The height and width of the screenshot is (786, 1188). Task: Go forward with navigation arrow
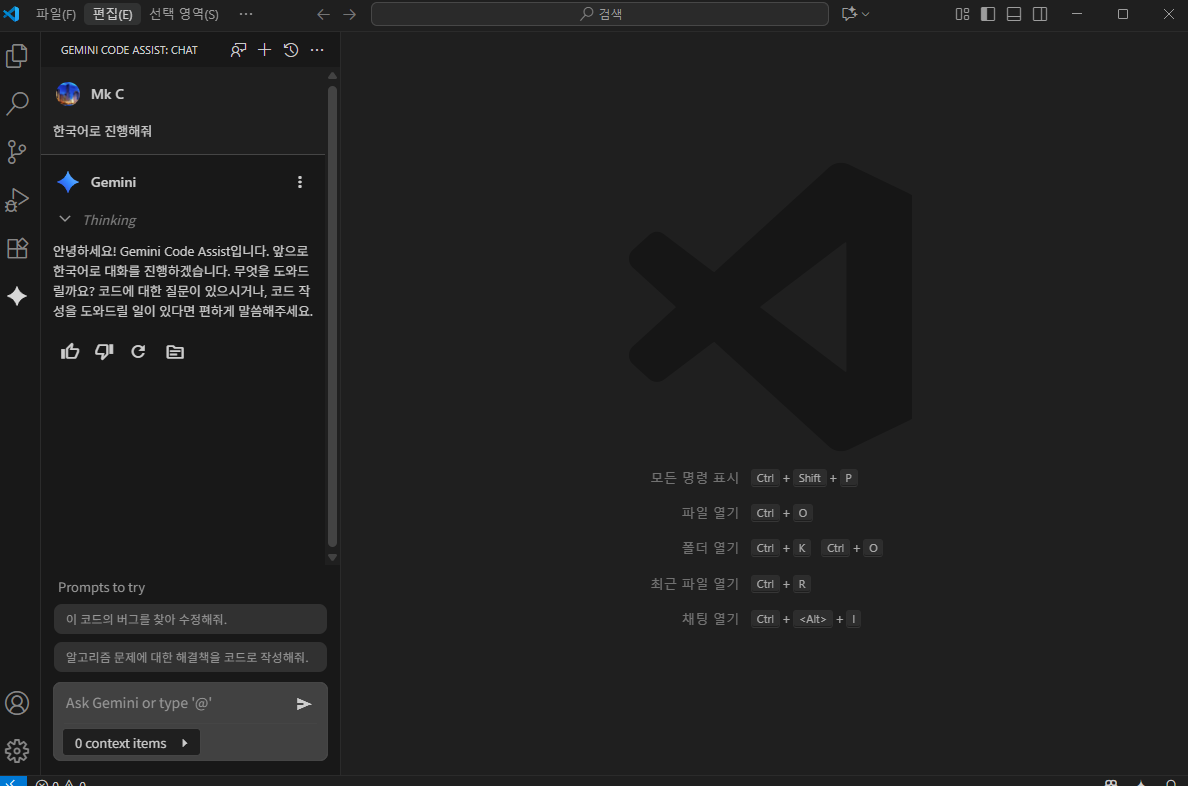[349, 14]
